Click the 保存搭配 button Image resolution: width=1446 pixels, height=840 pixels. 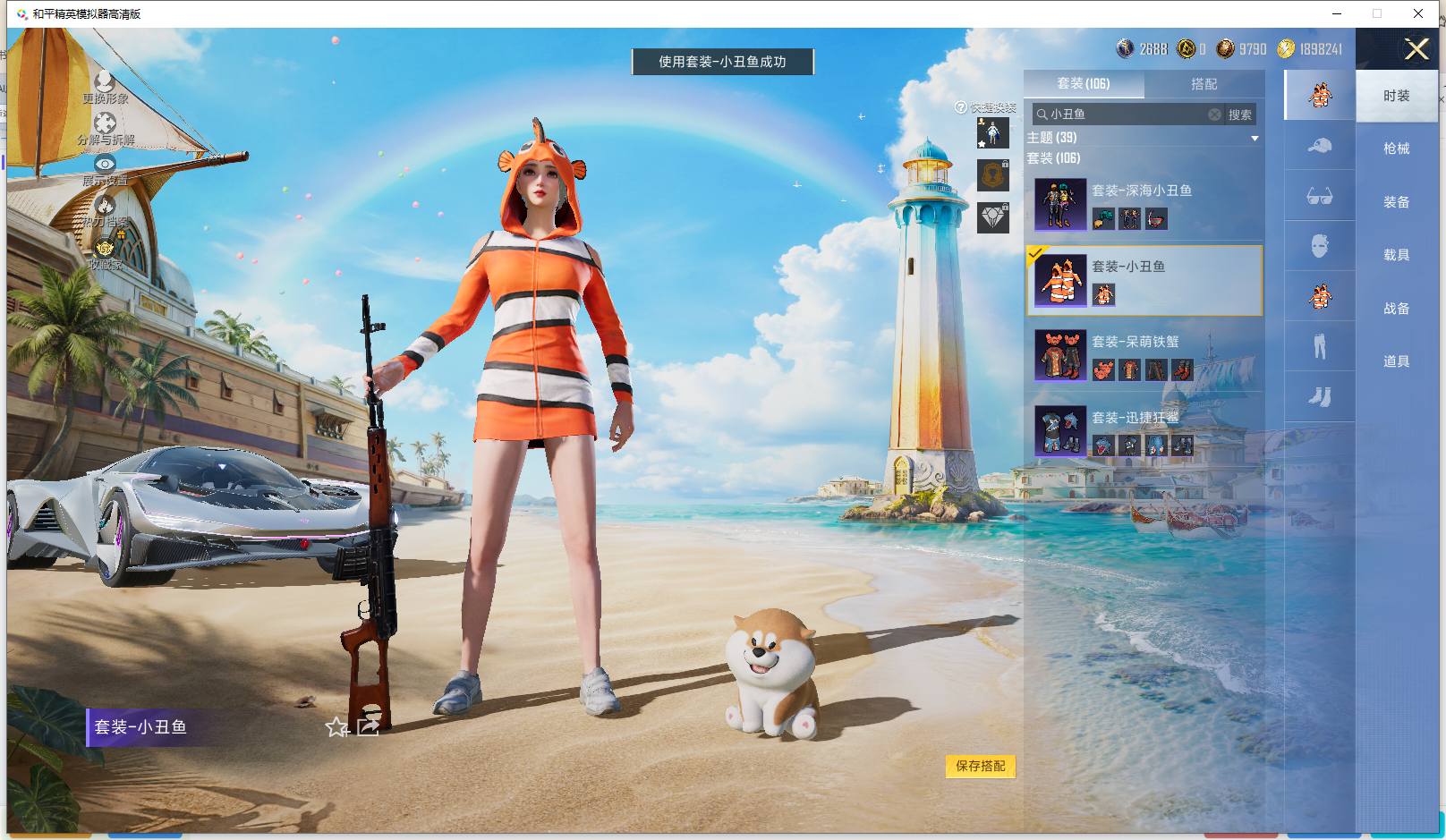pyautogui.click(x=981, y=766)
